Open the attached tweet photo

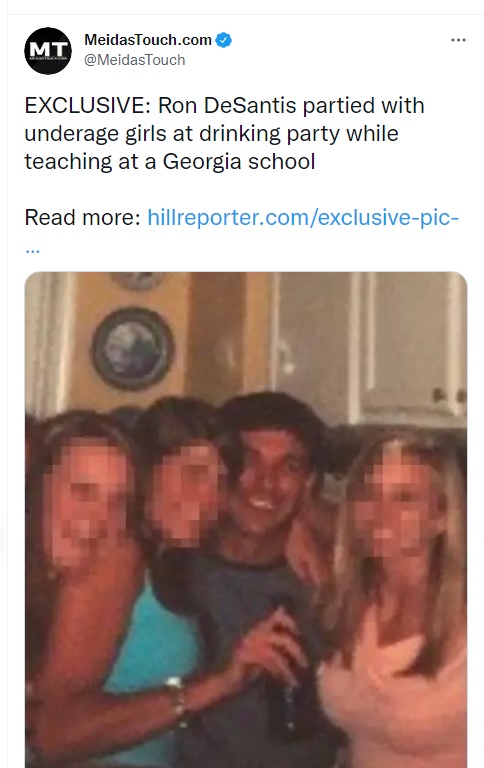coord(246,520)
